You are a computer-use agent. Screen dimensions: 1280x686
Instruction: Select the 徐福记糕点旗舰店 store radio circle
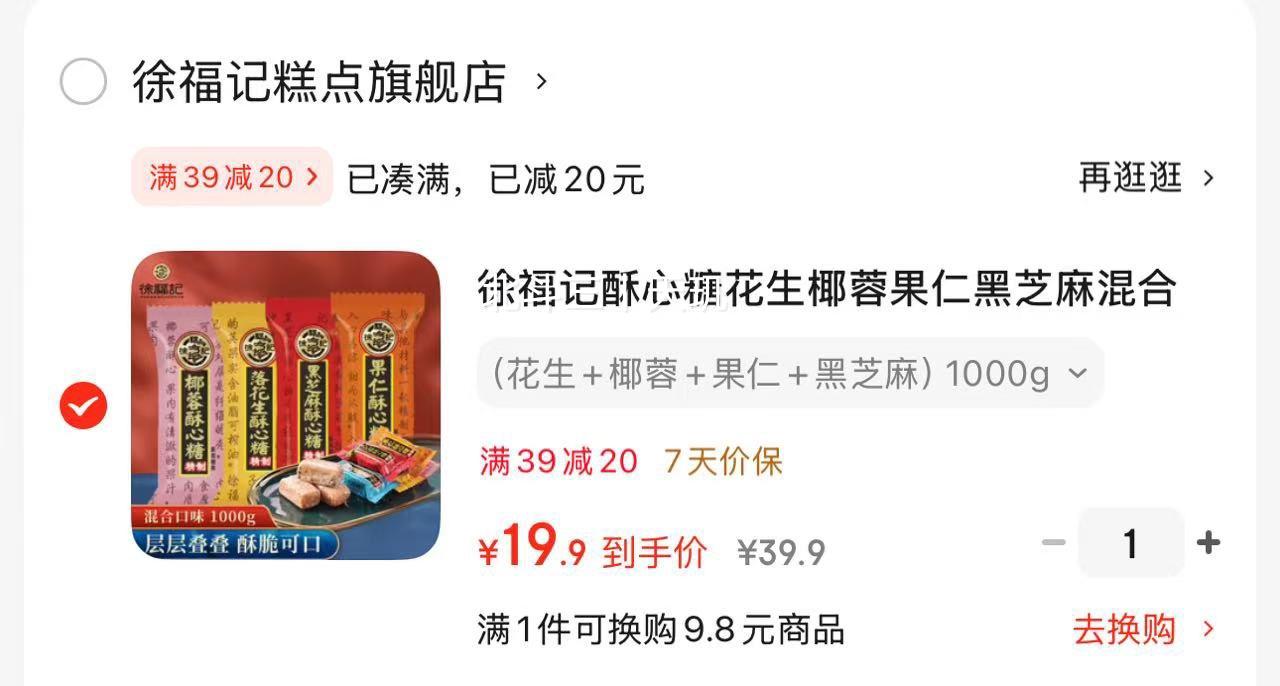pyautogui.click(x=83, y=82)
